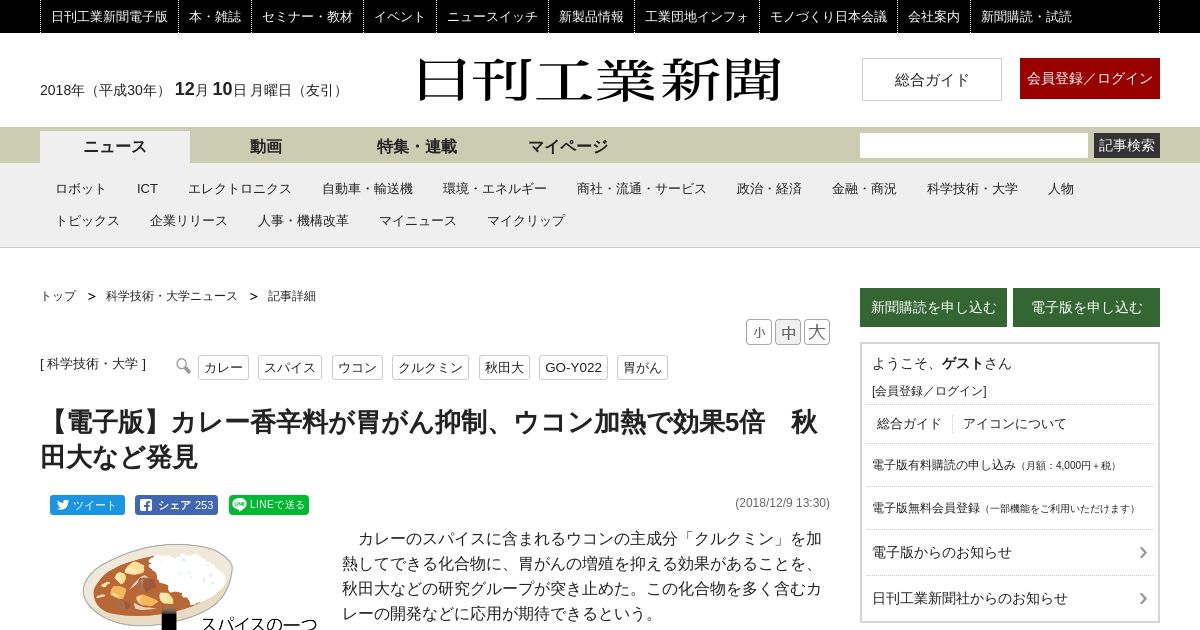Viewport: 1200px width, 630px height.
Task: Open 電子版有料購読の申し込み link
Action: [x=994, y=465]
